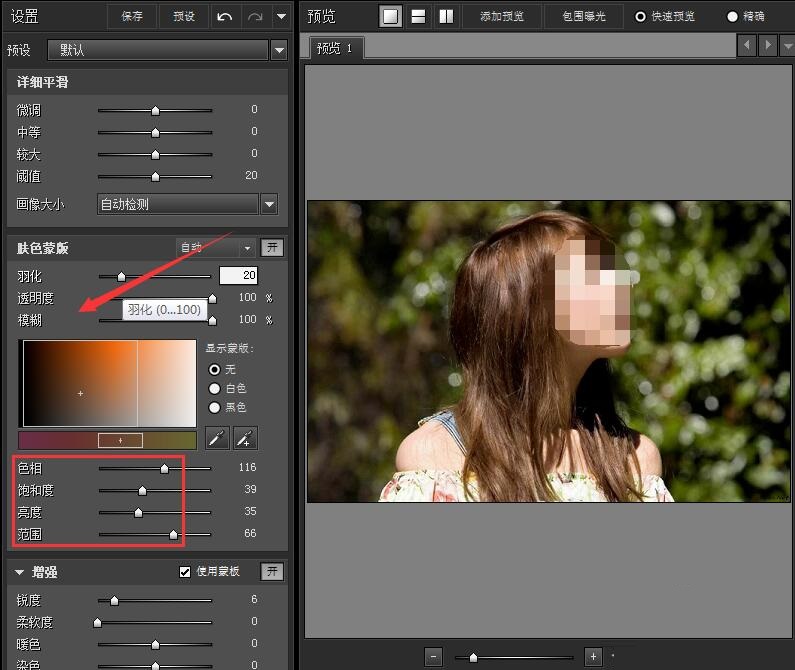Image resolution: width=795 pixels, height=670 pixels.
Task: Select vertical split preview layout icon
Action: coord(446,16)
